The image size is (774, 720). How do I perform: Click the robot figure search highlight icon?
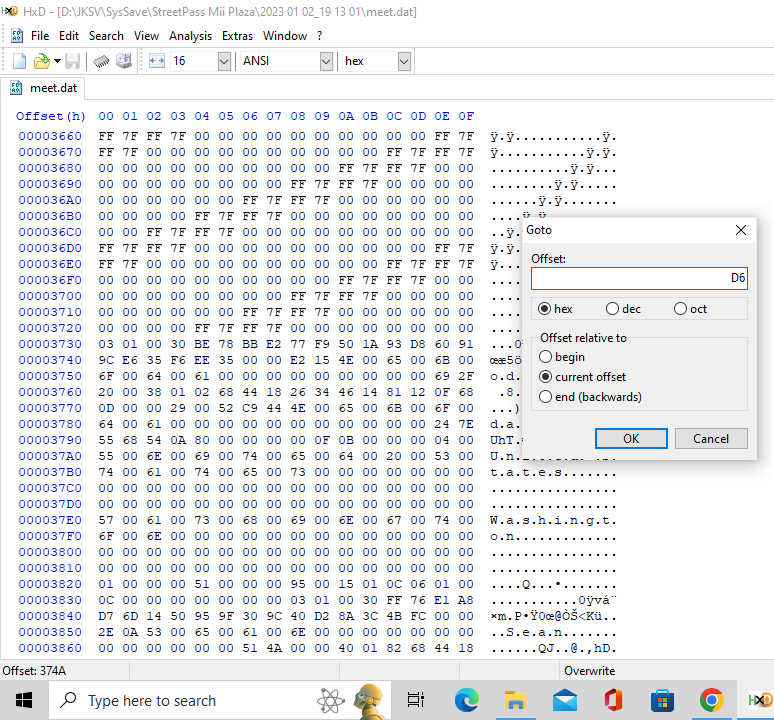370,700
